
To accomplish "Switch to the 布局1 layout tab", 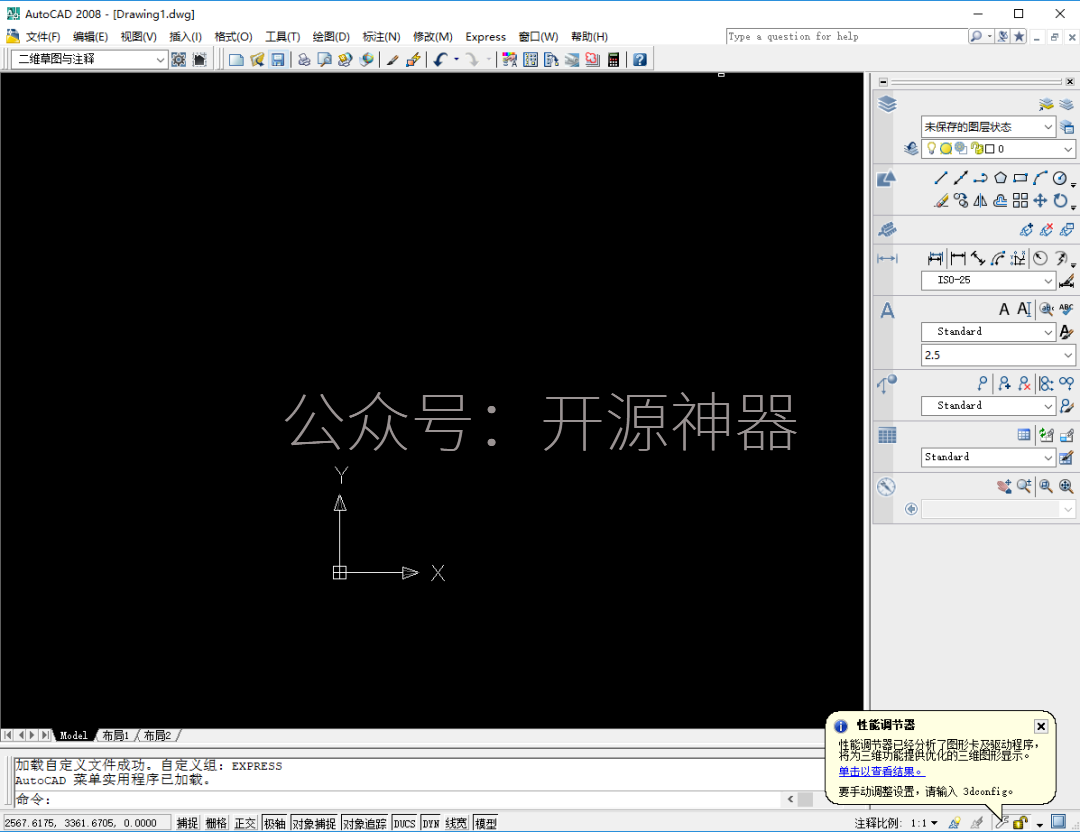I will (x=116, y=736).
